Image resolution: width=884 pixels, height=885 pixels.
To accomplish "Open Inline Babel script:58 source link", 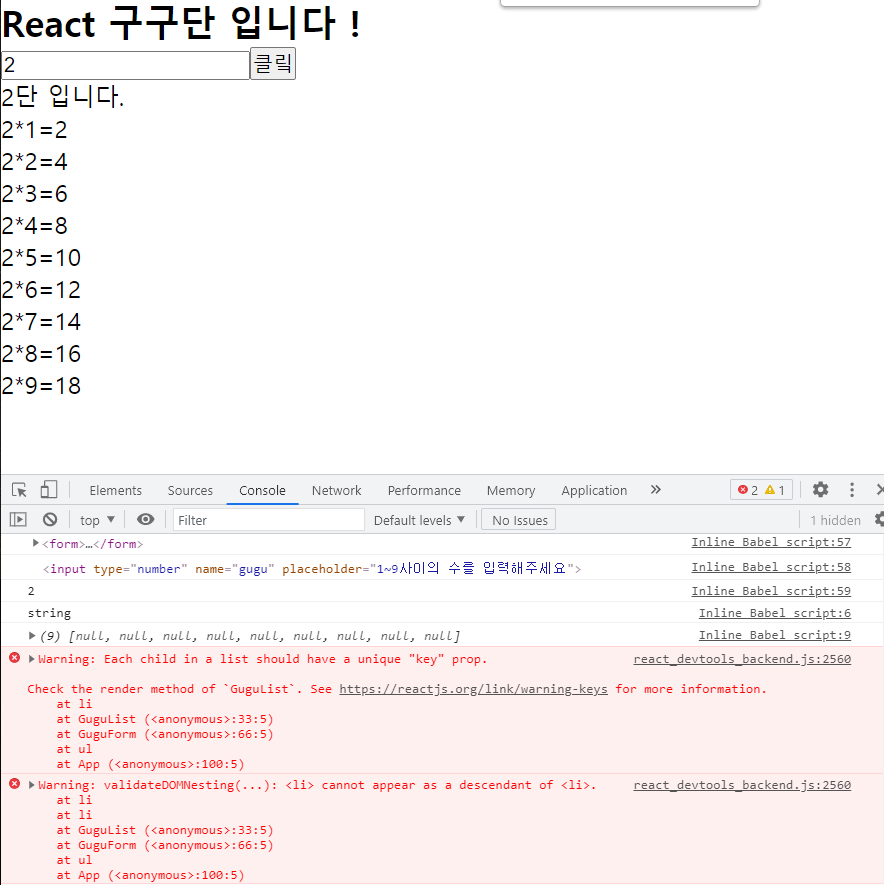I will [771, 567].
